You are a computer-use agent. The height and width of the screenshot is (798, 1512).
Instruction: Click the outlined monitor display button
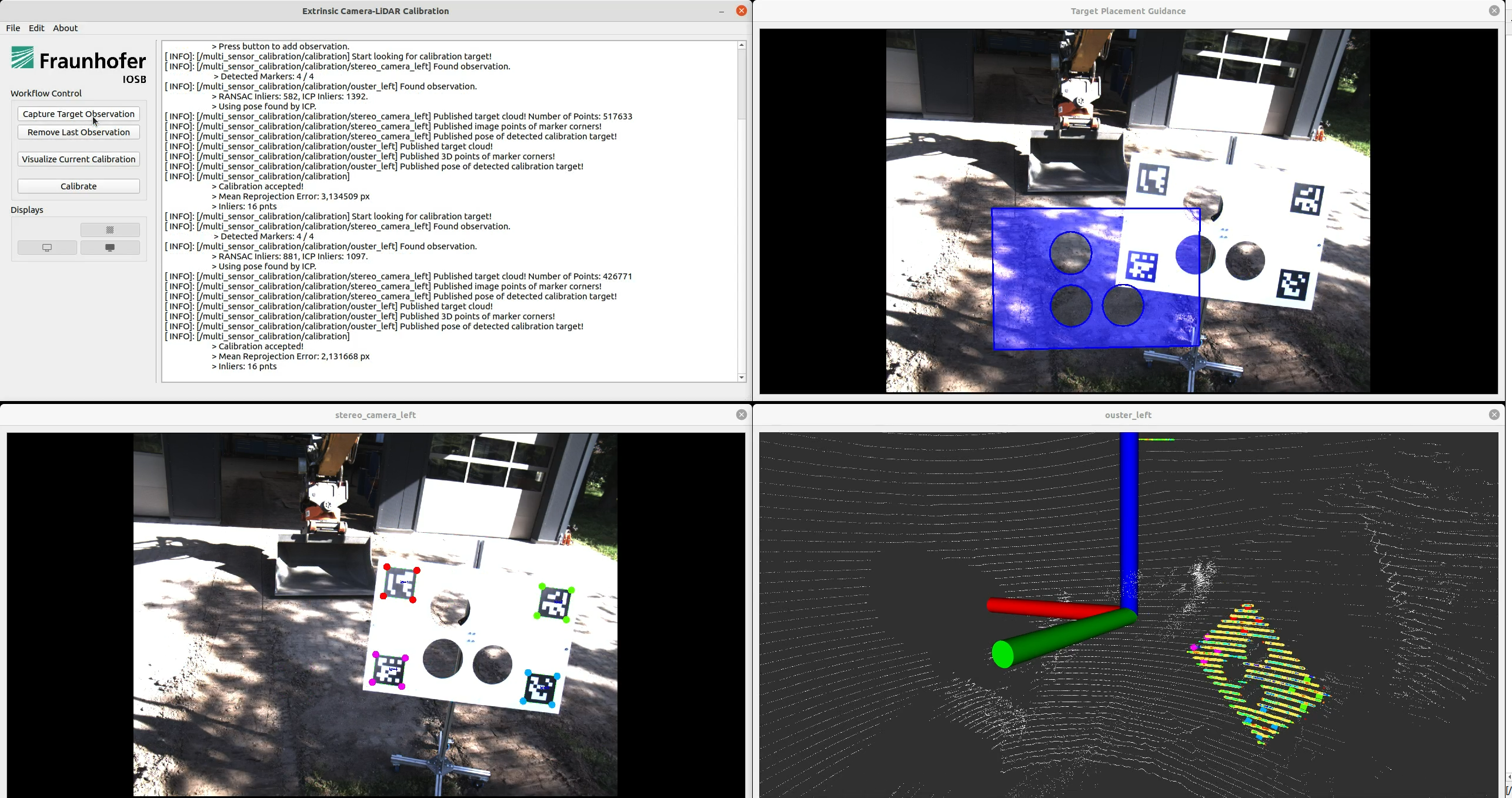(47, 248)
